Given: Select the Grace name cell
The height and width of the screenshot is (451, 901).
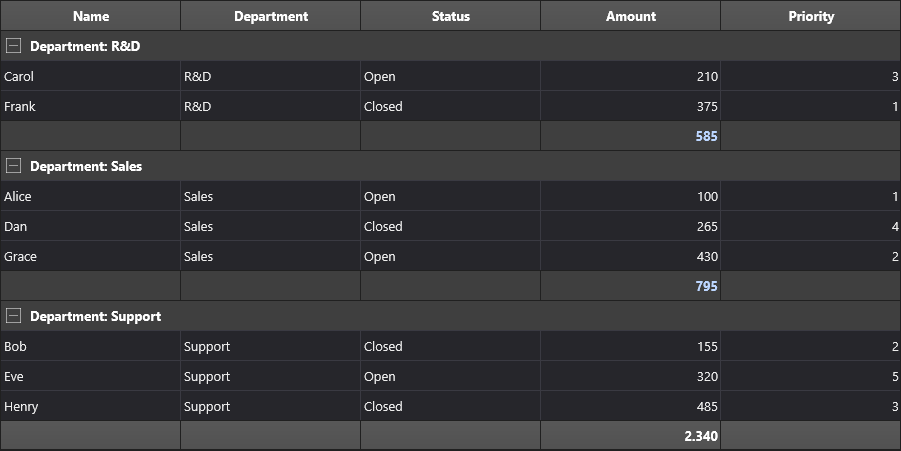Looking at the screenshot, I should [x=90, y=256].
